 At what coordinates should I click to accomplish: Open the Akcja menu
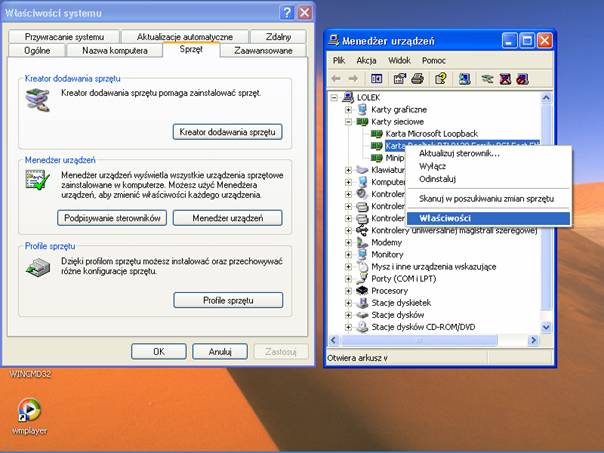pyautogui.click(x=366, y=60)
